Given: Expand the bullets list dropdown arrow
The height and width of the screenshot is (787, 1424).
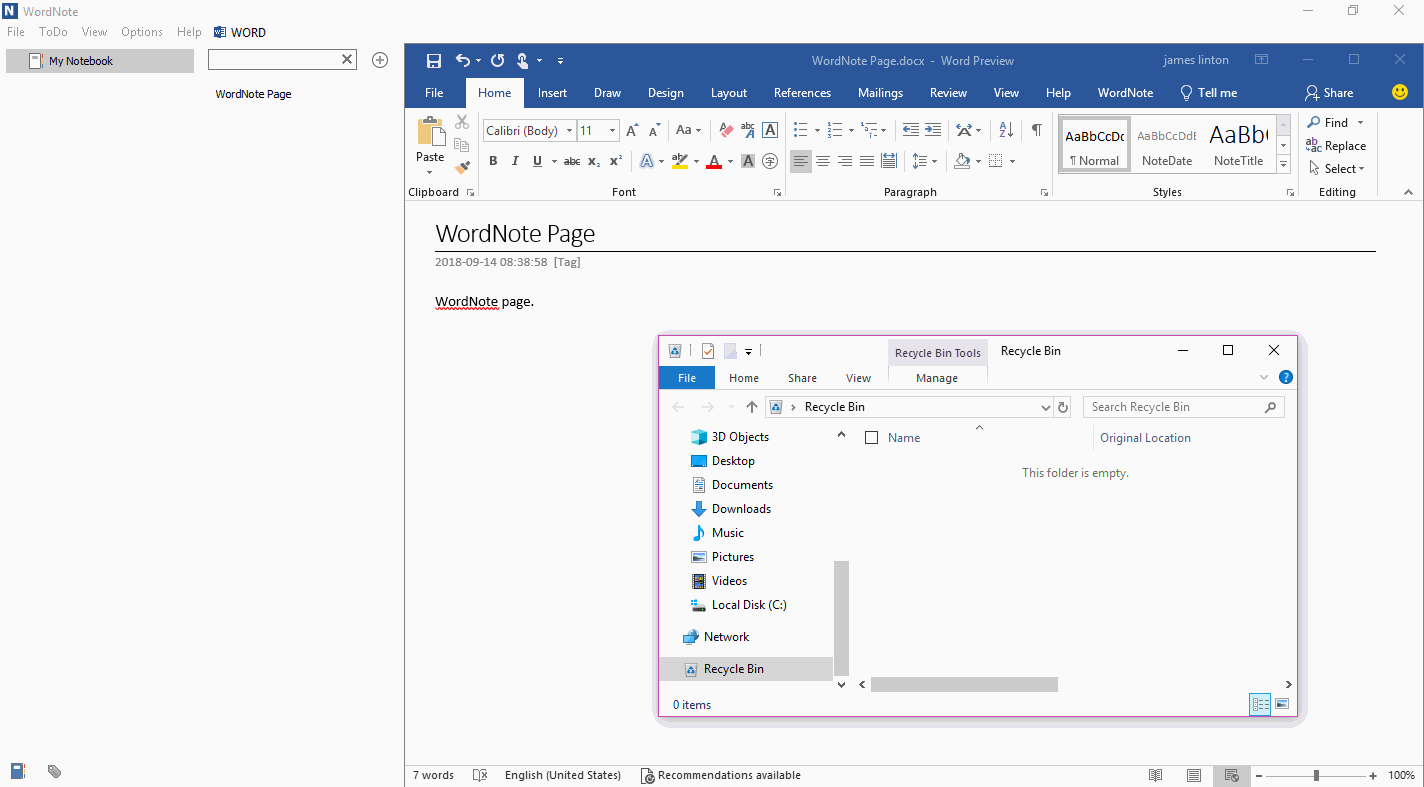Looking at the screenshot, I should 817,131.
